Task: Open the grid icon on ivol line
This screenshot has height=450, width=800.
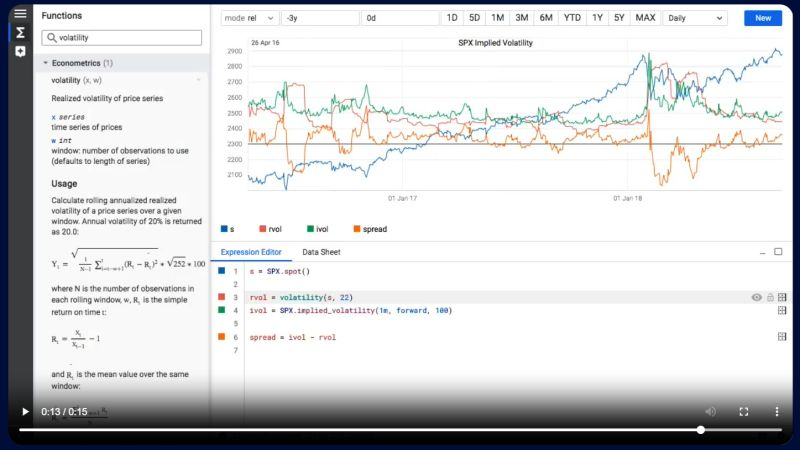Action: 782,310
